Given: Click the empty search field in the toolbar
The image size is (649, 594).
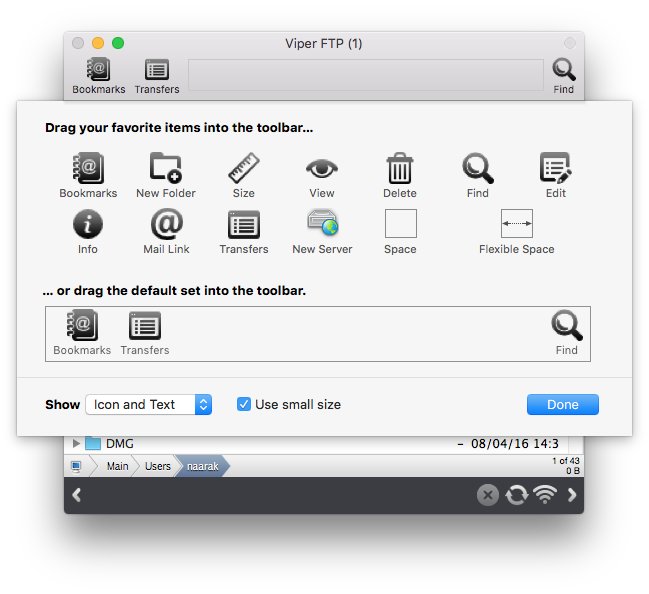Looking at the screenshot, I should pyautogui.click(x=366, y=75).
